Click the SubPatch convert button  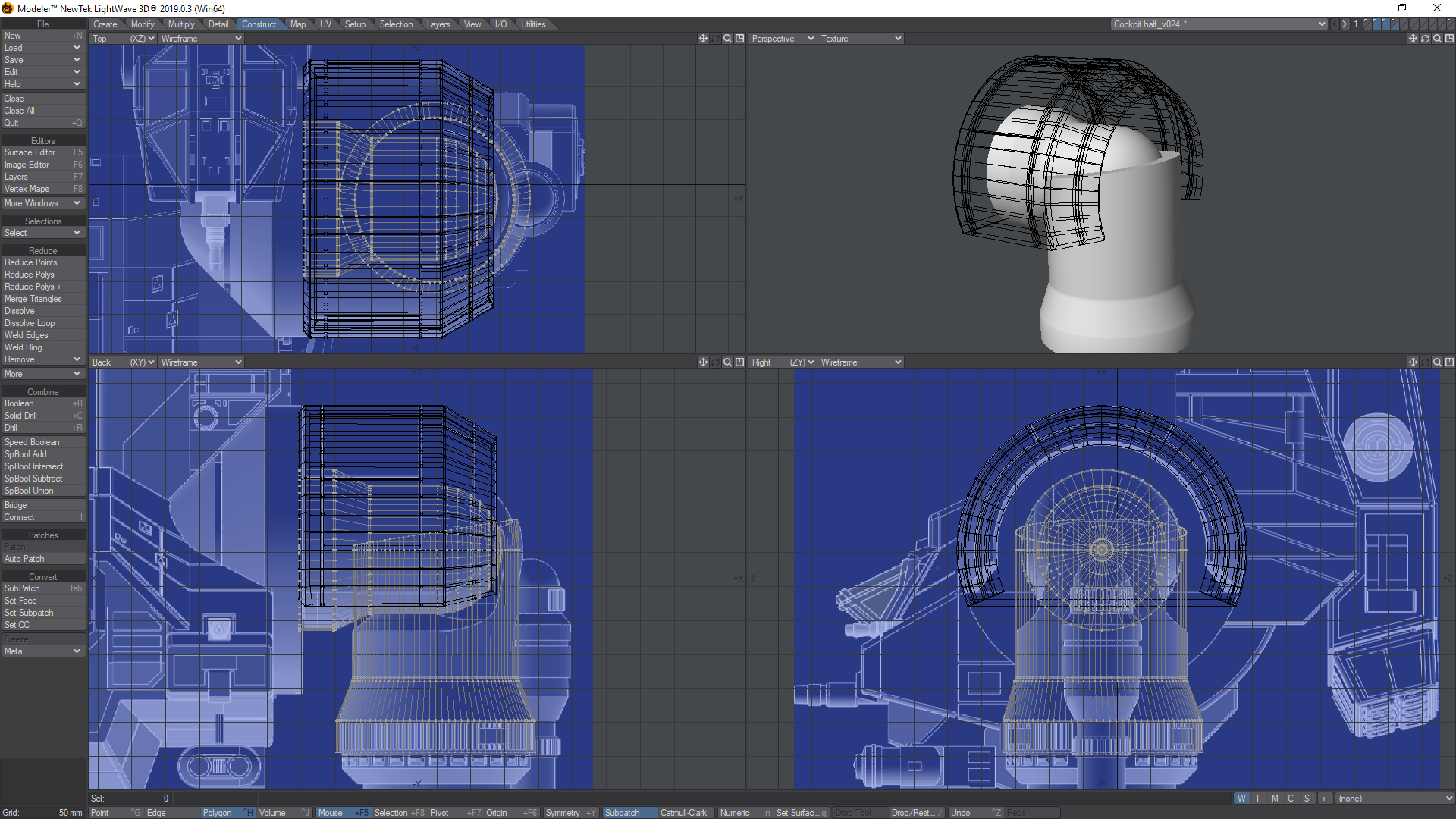pos(42,588)
